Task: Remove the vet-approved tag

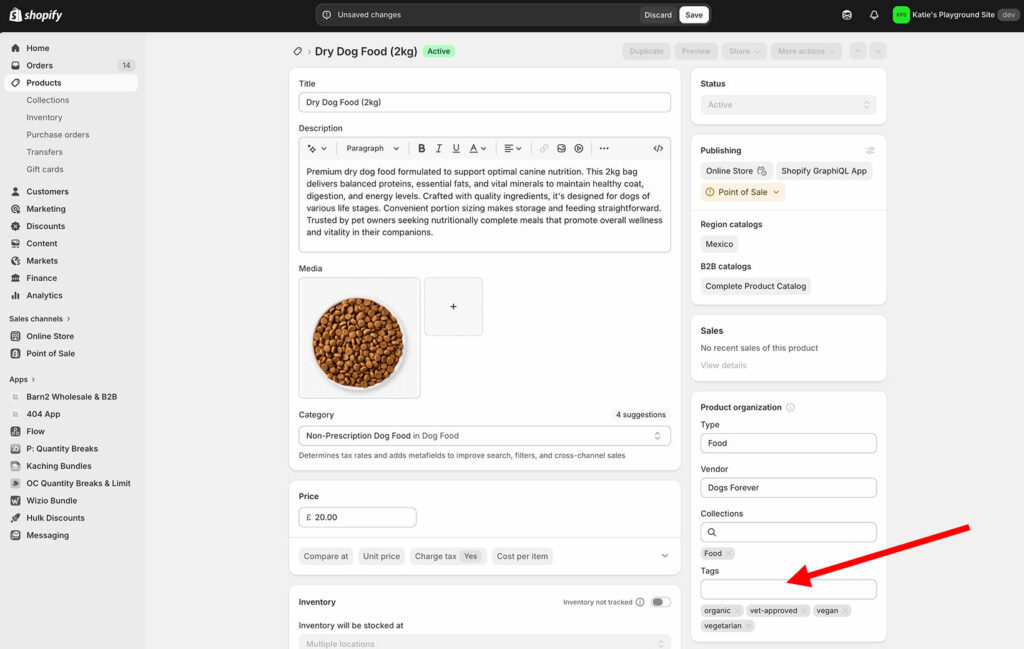Action: click(x=804, y=610)
